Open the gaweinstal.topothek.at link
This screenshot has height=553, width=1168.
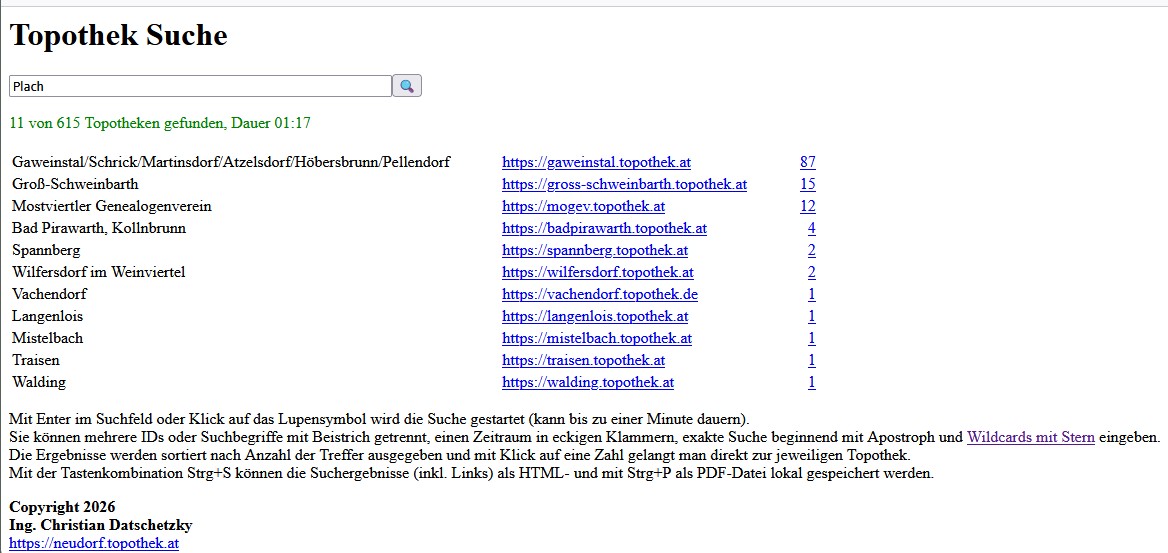pyautogui.click(x=596, y=162)
